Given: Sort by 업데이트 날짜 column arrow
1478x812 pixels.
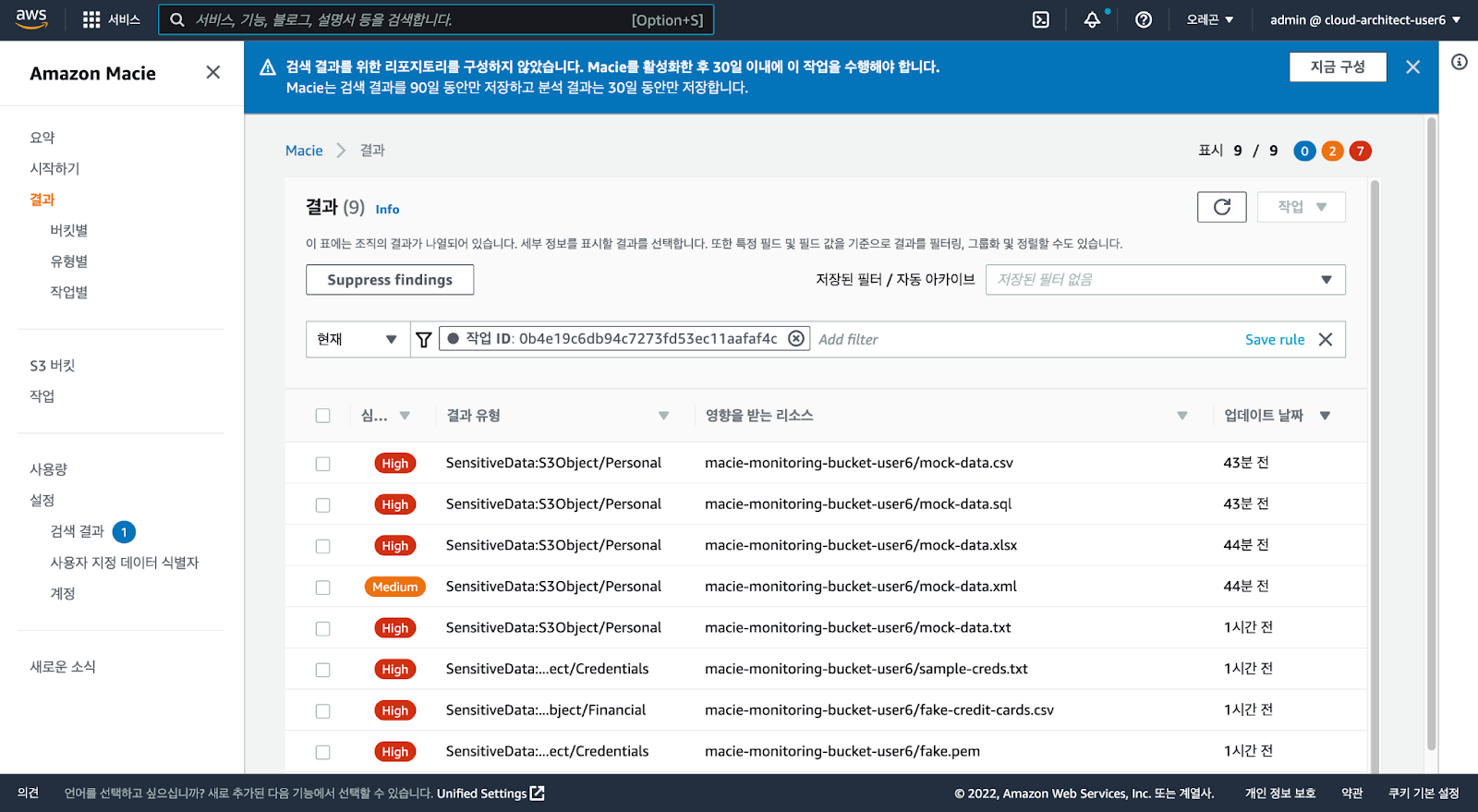Looking at the screenshot, I should click(x=1326, y=416).
